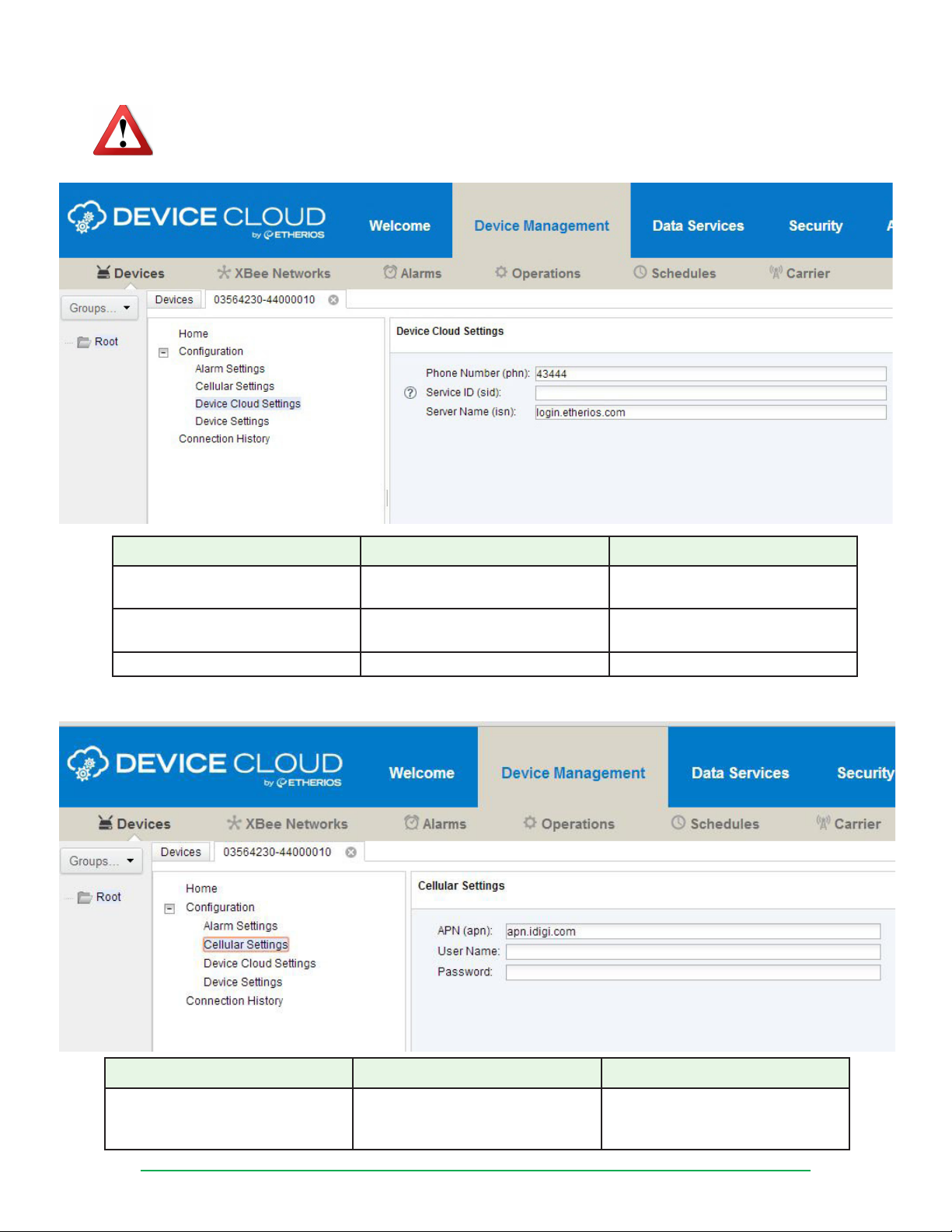Image resolution: width=952 pixels, height=1232 pixels.
Task: Open the Groups dropdown in the lower screenshot
Action: point(101,861)
